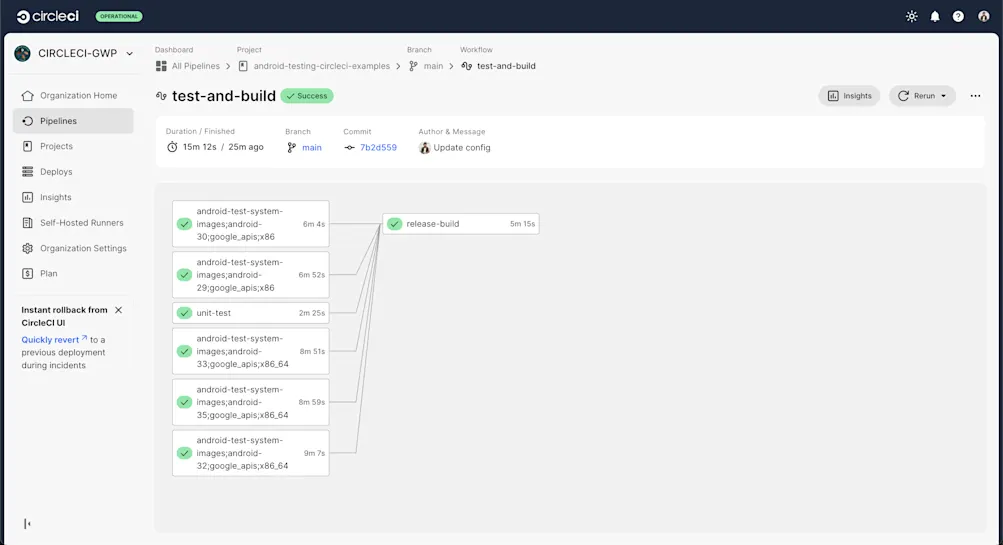Viewport: 1003px width, 545px height.
Task: Open the android-33 x86_64 job
Action: pos(251,351)
